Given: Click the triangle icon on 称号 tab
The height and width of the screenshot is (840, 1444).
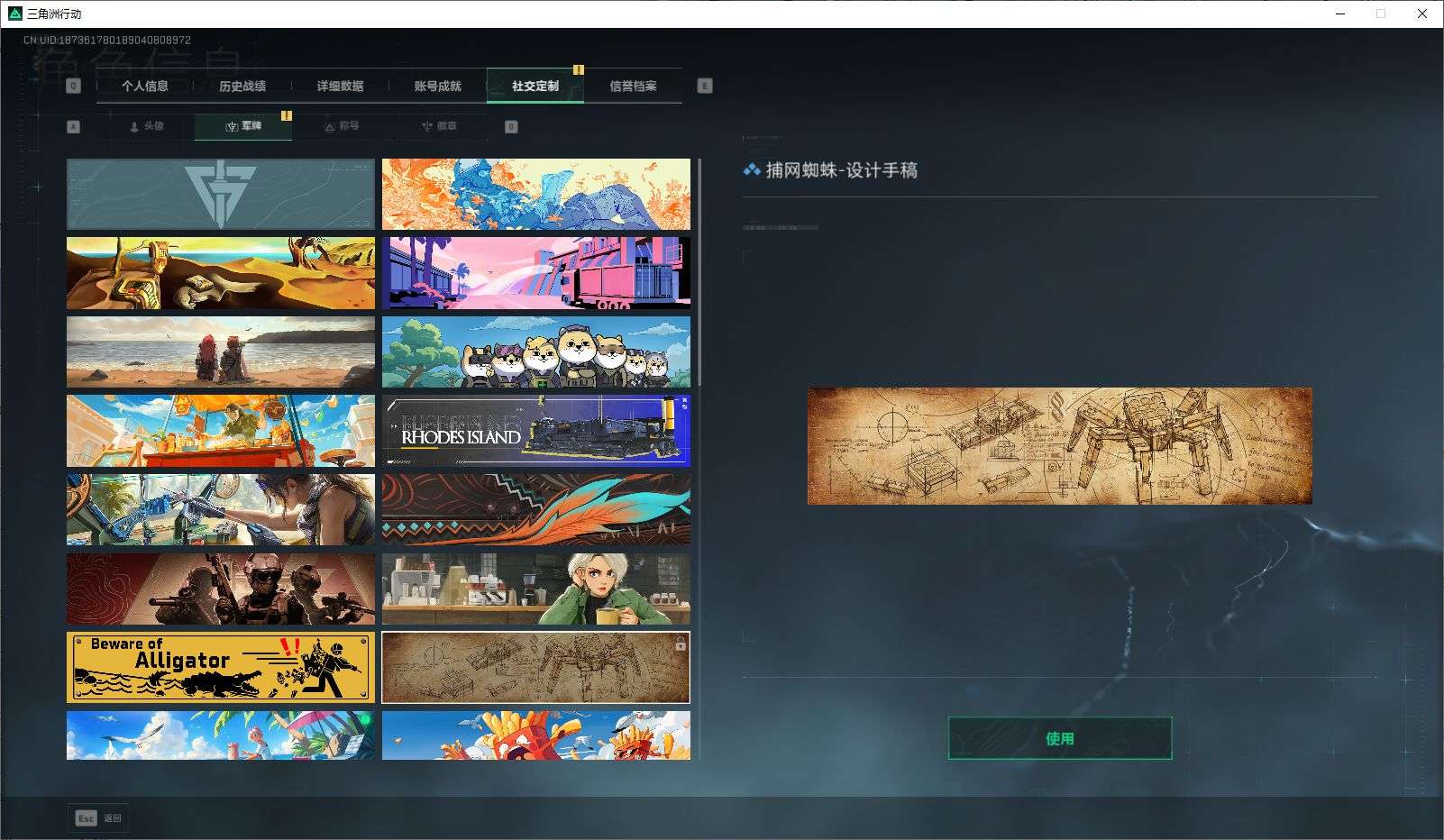Looking at the screenshot, I should [328, 126].
